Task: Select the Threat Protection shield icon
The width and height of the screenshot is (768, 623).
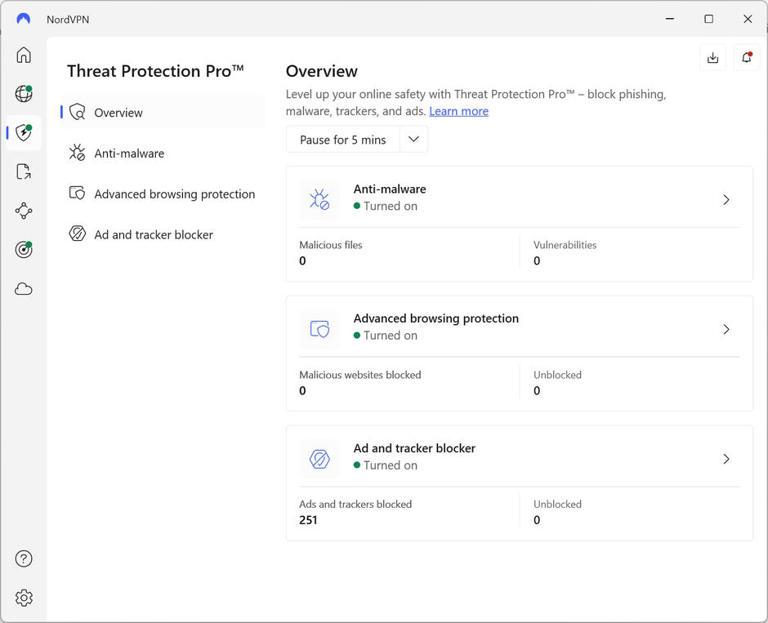Action: 24,133
